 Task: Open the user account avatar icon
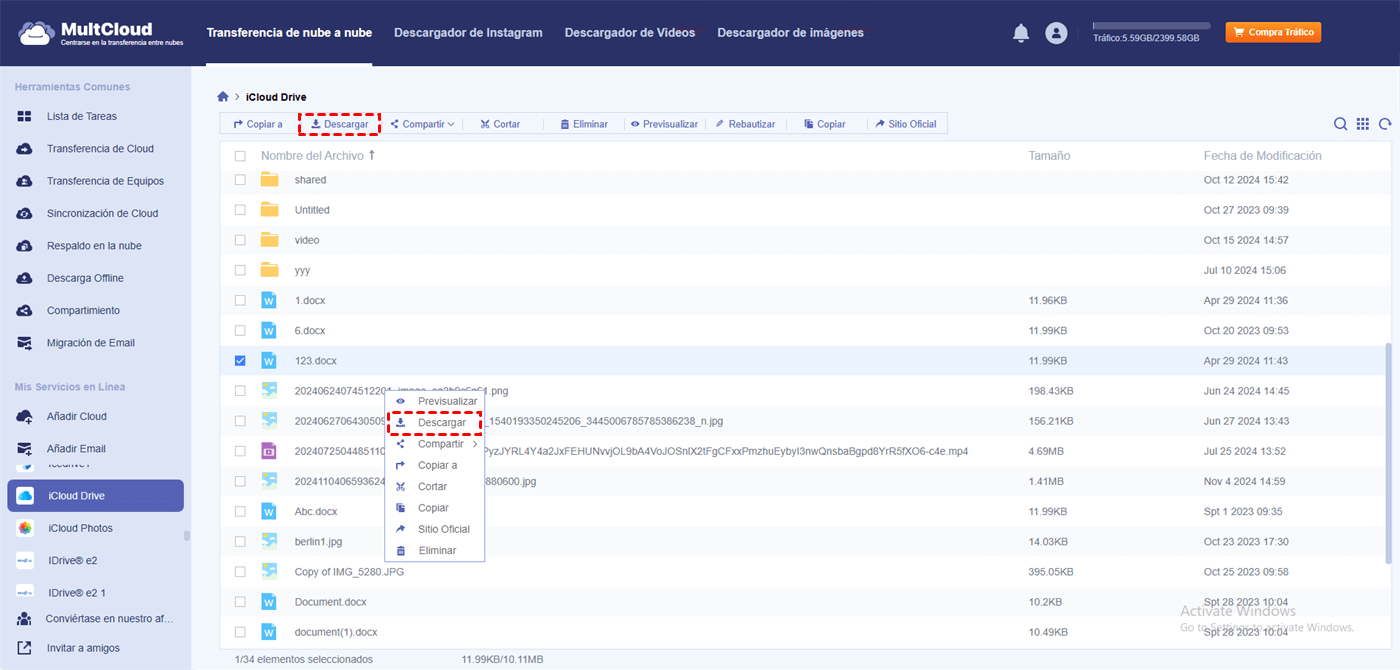point(1056,33)
